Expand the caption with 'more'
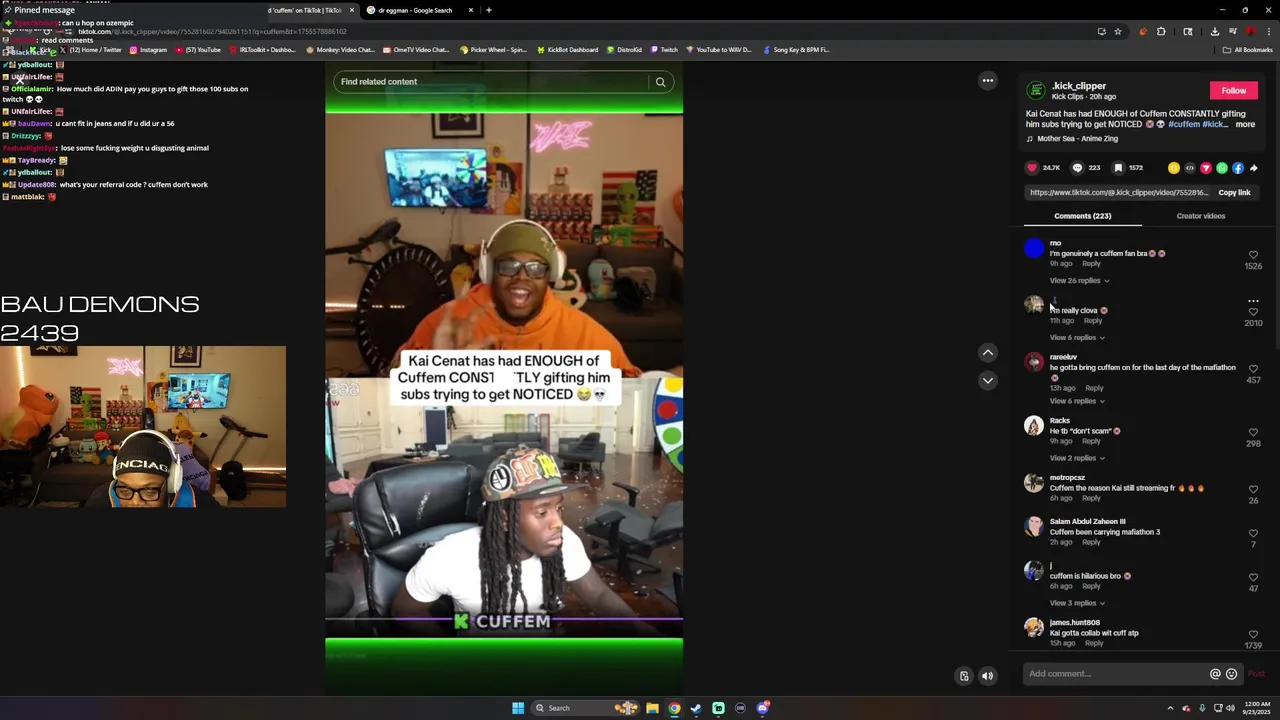Viewport: 1280px width, 720px height. [x=1244, y=125]
